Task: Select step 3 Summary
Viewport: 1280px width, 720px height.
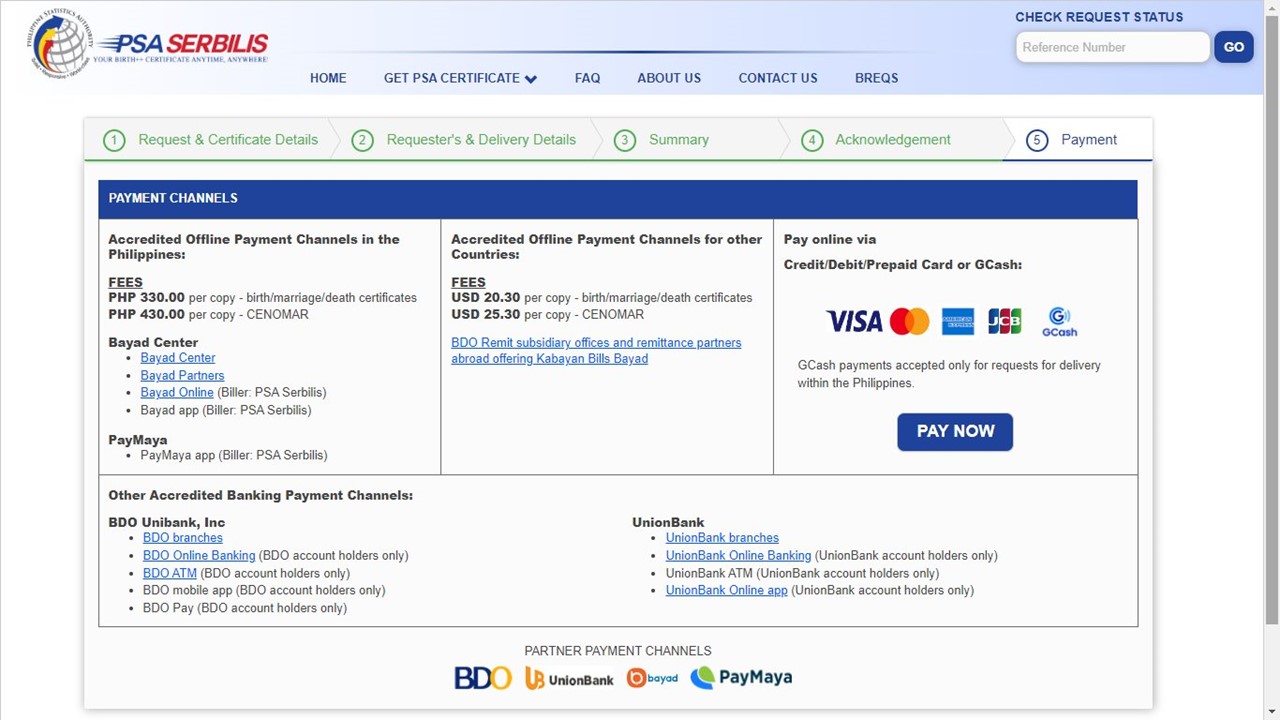Action: [x=661, y=140]
